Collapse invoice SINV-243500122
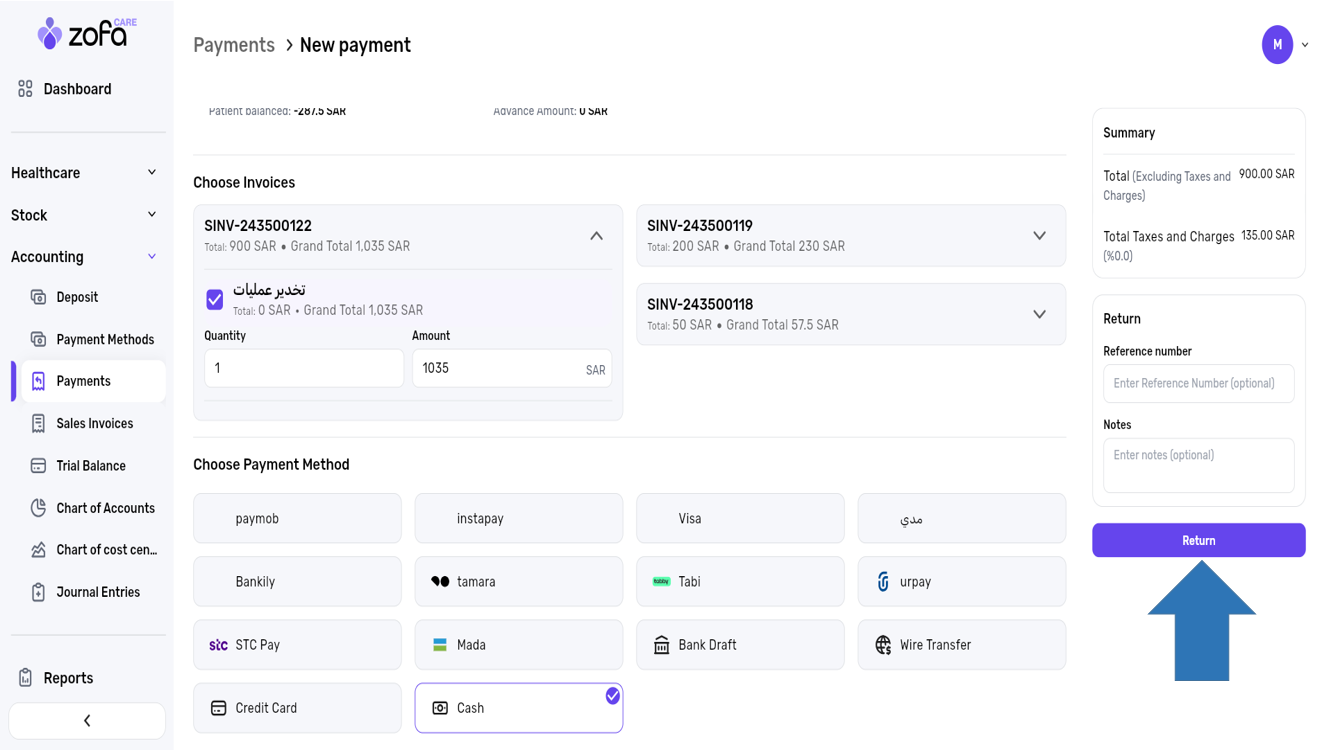Viewport: 1327px width, 750px height. point(596,236)
